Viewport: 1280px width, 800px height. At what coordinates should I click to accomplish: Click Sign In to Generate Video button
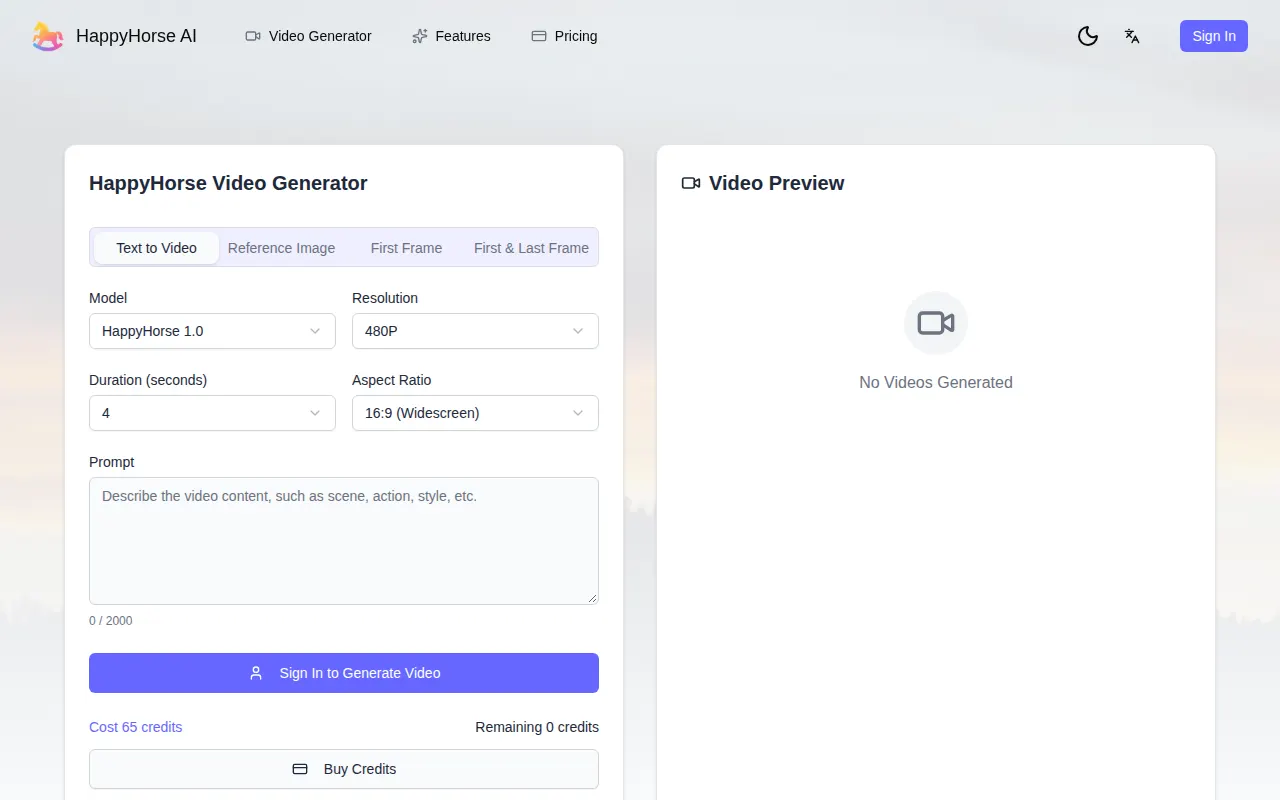(344, 673)
